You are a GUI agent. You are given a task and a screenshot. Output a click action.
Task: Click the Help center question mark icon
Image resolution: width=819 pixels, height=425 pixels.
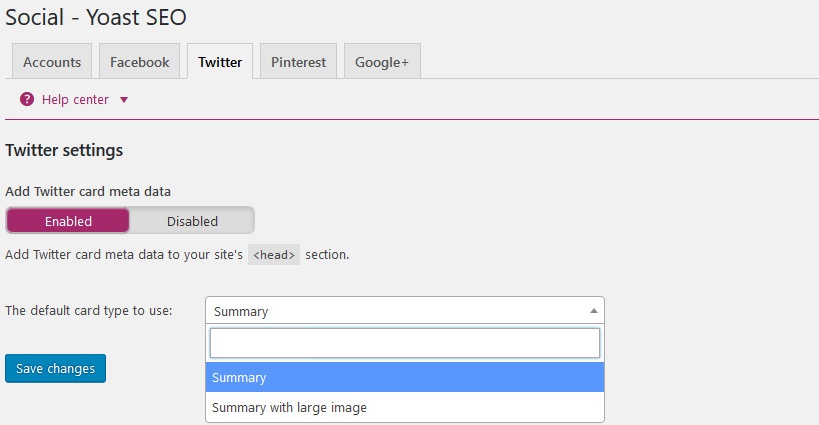pos(27,99)
